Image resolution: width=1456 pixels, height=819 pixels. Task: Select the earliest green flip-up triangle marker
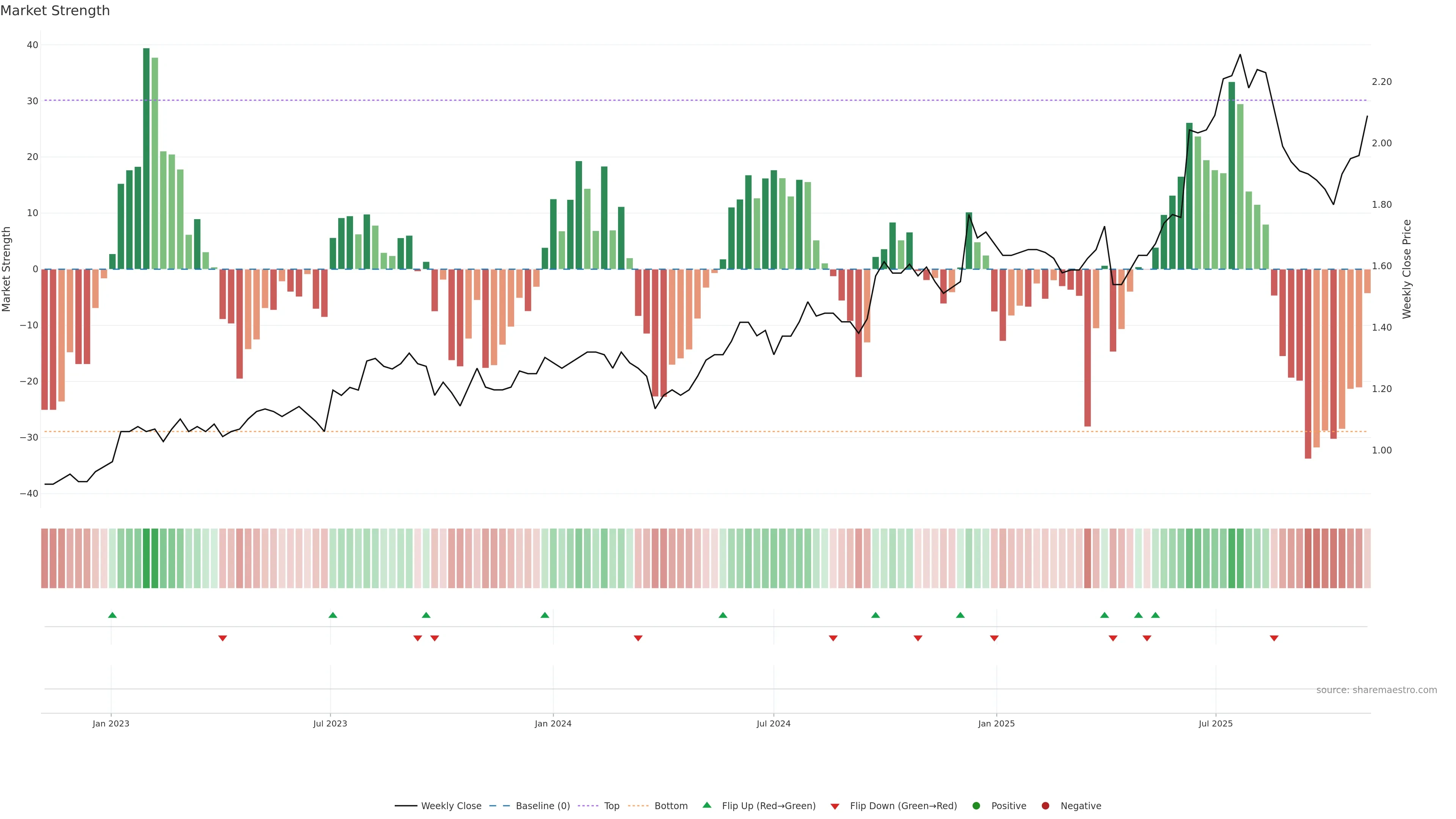click(112, 615)
